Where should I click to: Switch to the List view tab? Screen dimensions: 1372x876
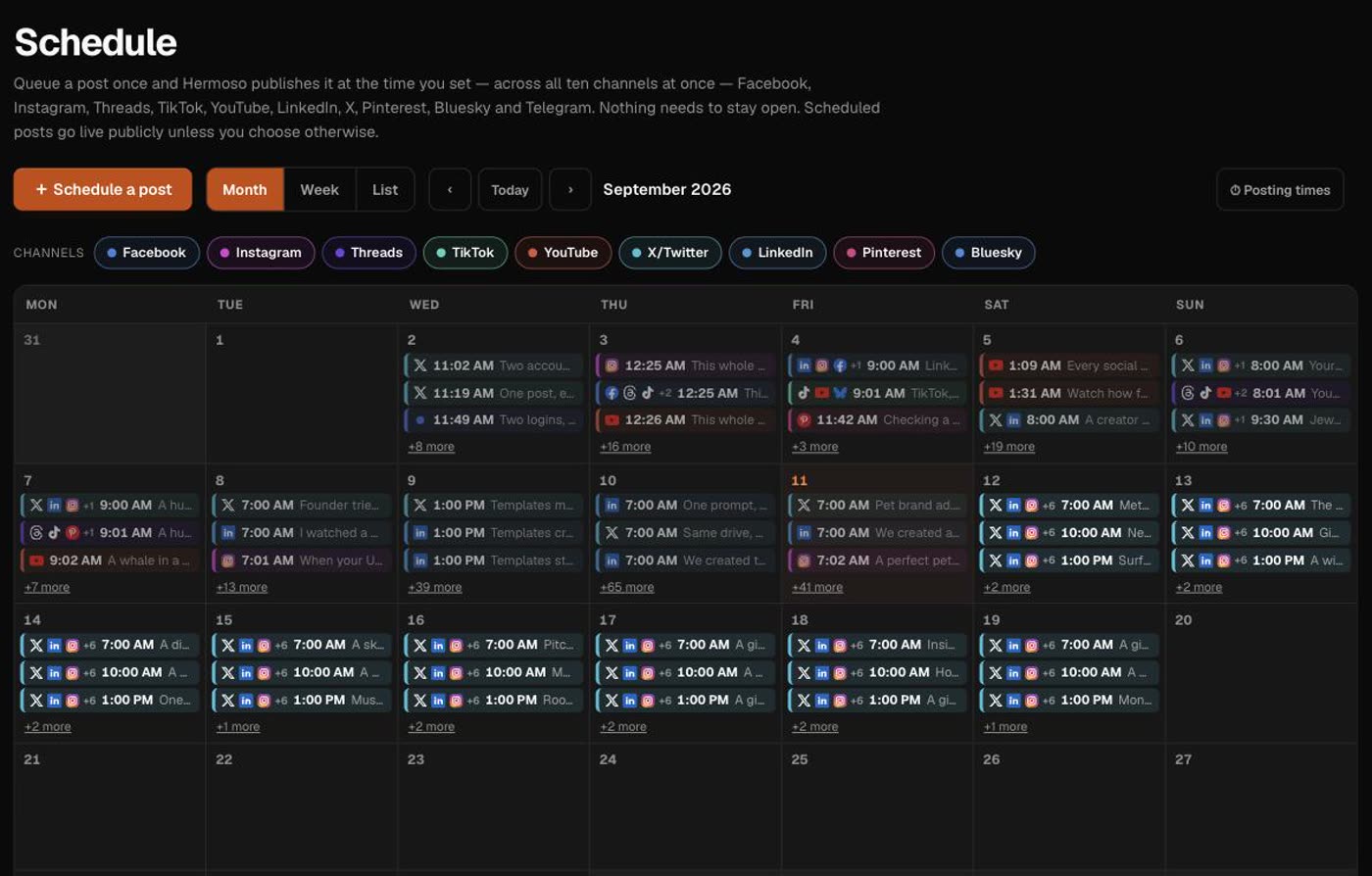385,189
